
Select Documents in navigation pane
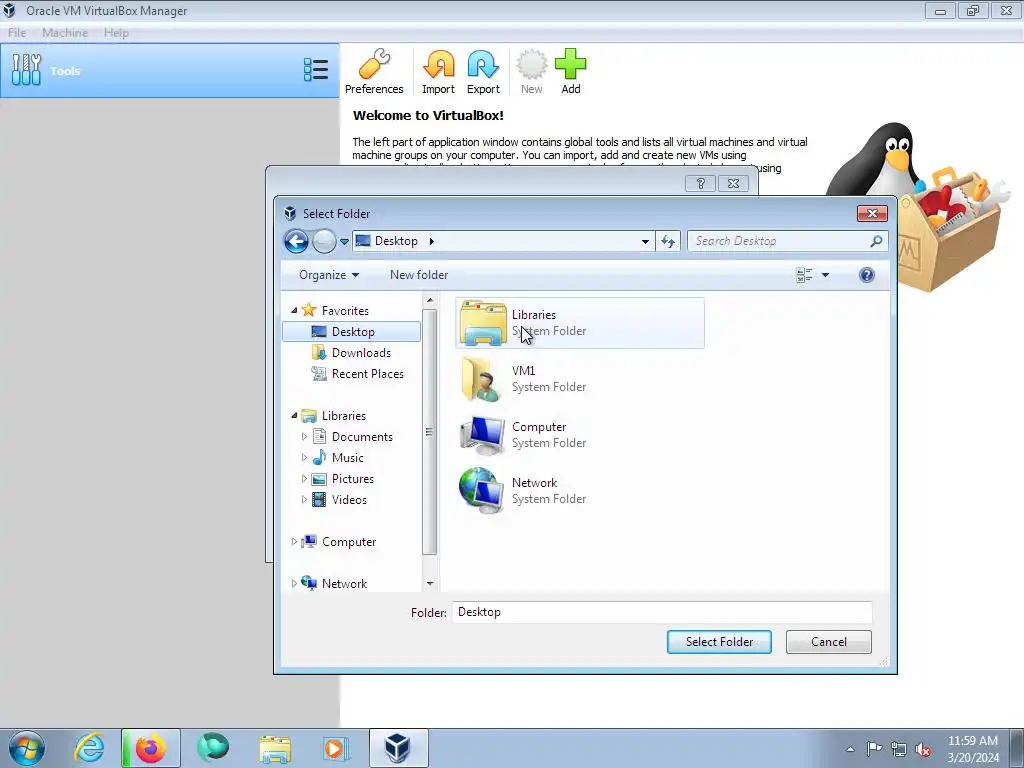[x=353, y=436]
